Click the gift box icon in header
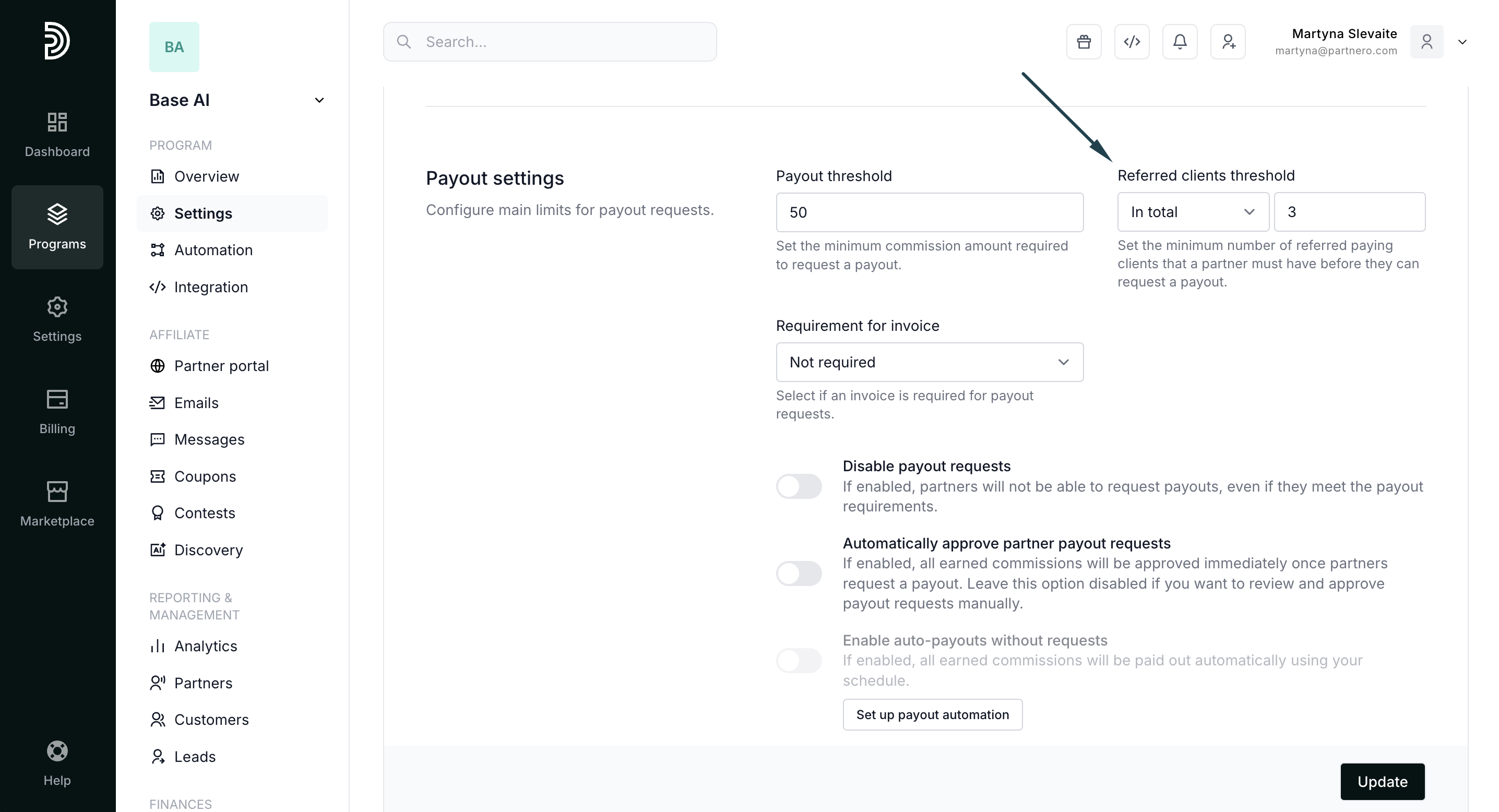 [x=1084, y=42]
